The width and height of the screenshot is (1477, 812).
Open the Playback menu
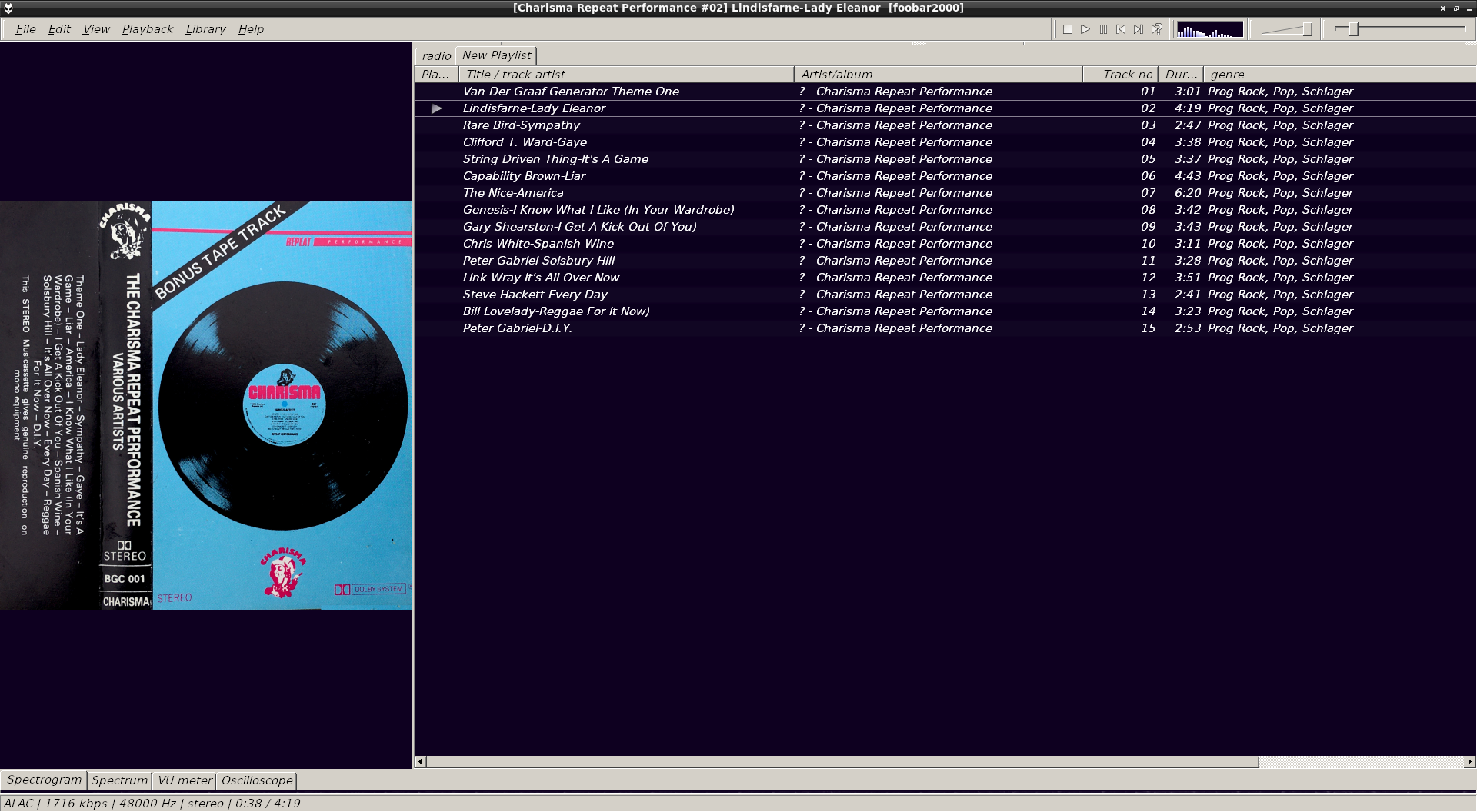[x=148, y=29]
